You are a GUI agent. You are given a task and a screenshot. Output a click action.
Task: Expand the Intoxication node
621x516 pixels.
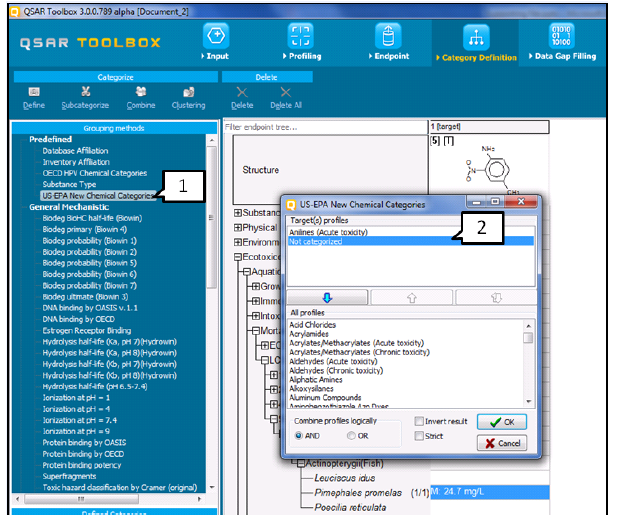256,316
